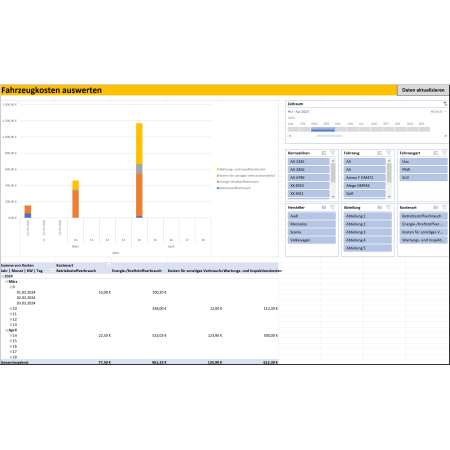This screenshot has width=450, height=450.
Task: Toggle multi-select in the Kostenart slicer
Action: [436, 207]
